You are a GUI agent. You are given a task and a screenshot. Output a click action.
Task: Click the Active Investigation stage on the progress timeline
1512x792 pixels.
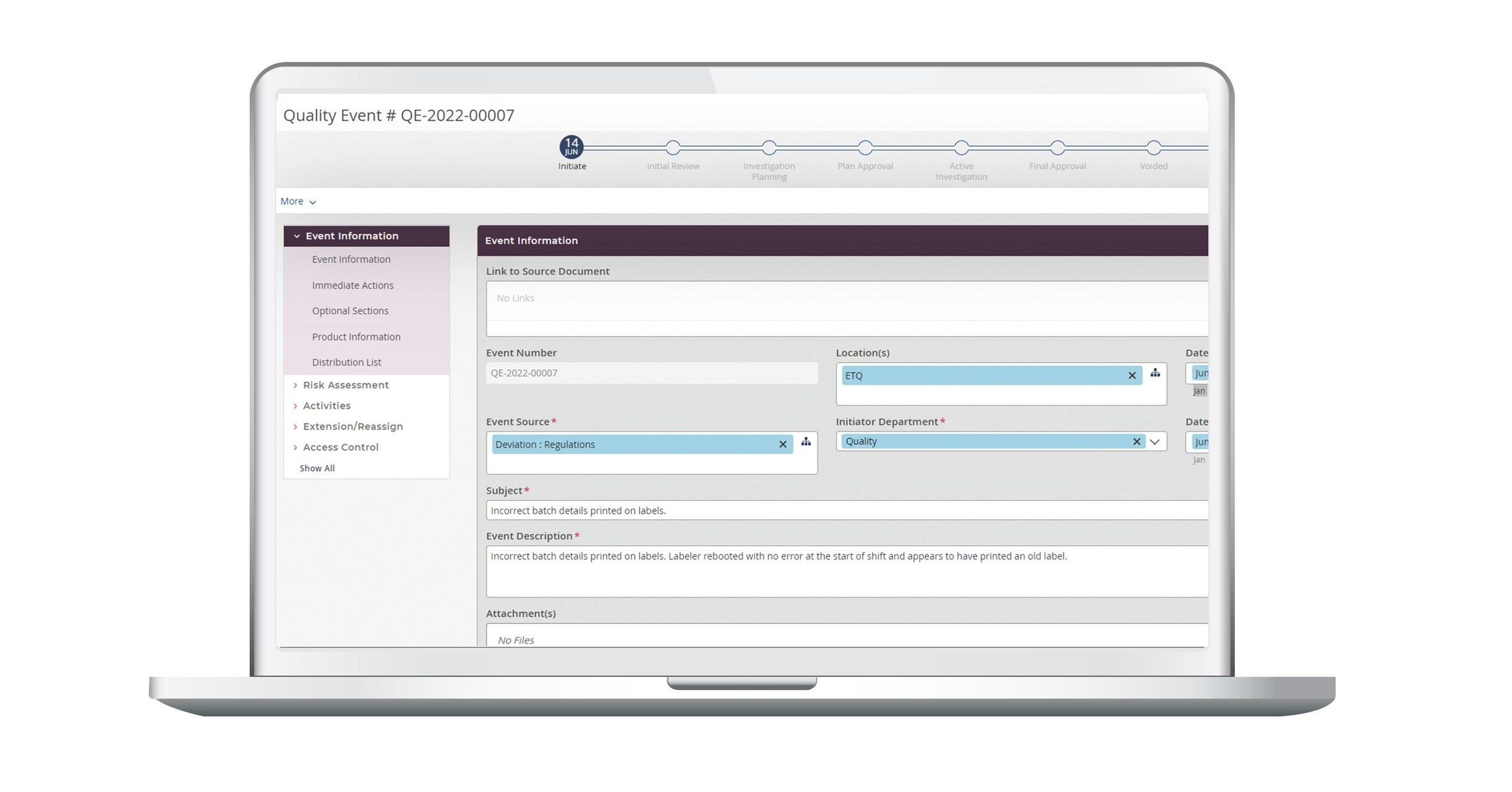coord(960,149)
